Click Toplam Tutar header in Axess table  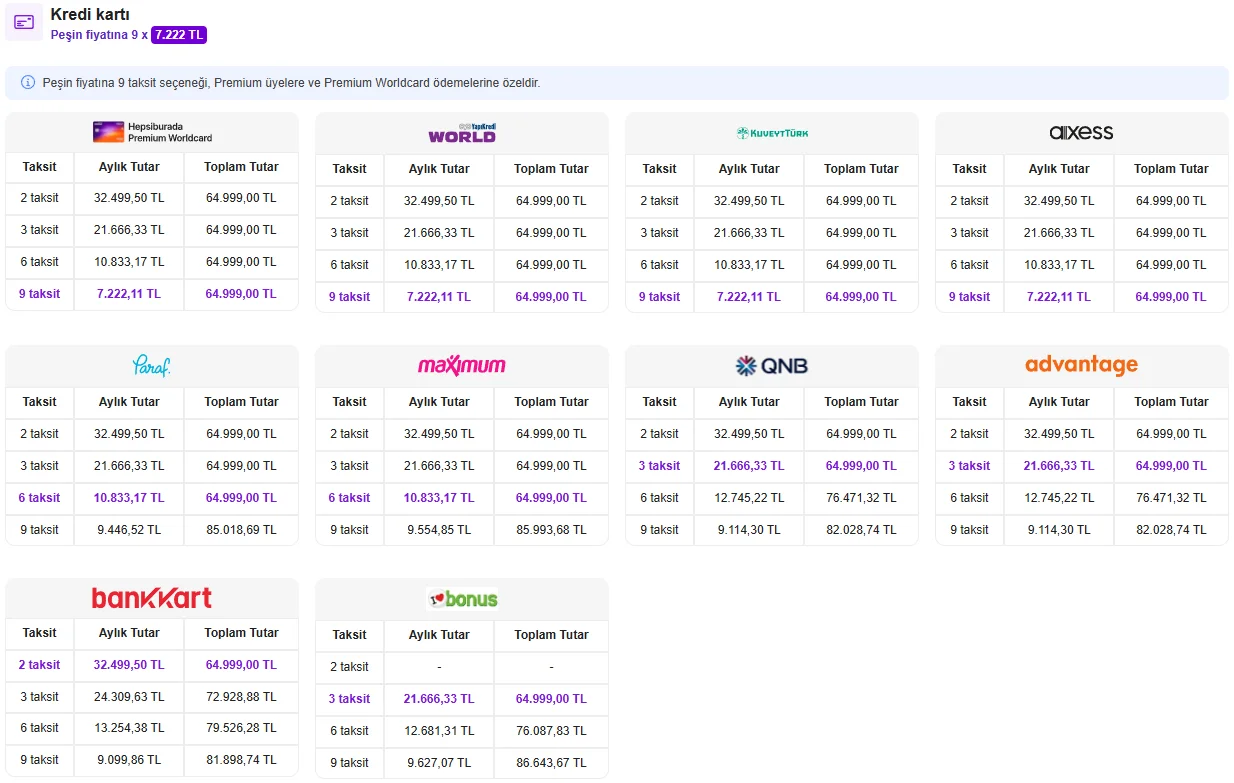coord(1171,169)
